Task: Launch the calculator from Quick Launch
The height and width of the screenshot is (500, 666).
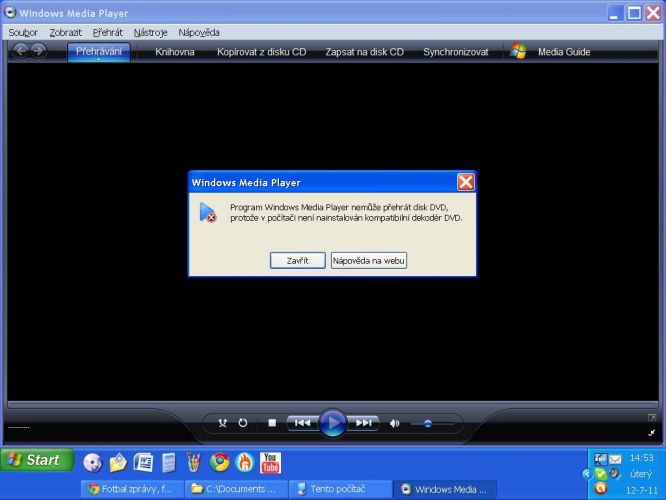Action: [x=169, y=463]
